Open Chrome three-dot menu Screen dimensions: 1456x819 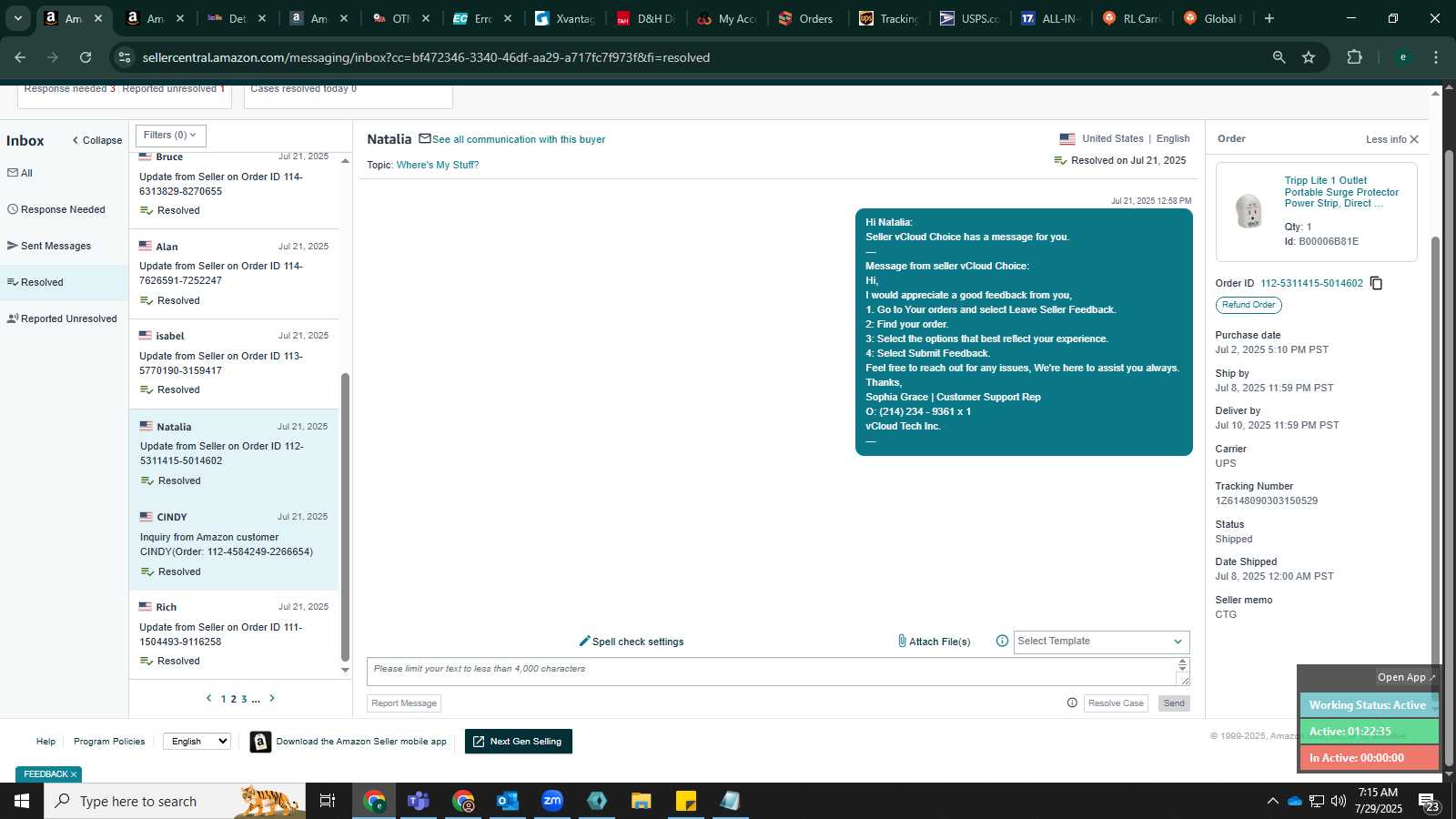tap(1436, 57)
